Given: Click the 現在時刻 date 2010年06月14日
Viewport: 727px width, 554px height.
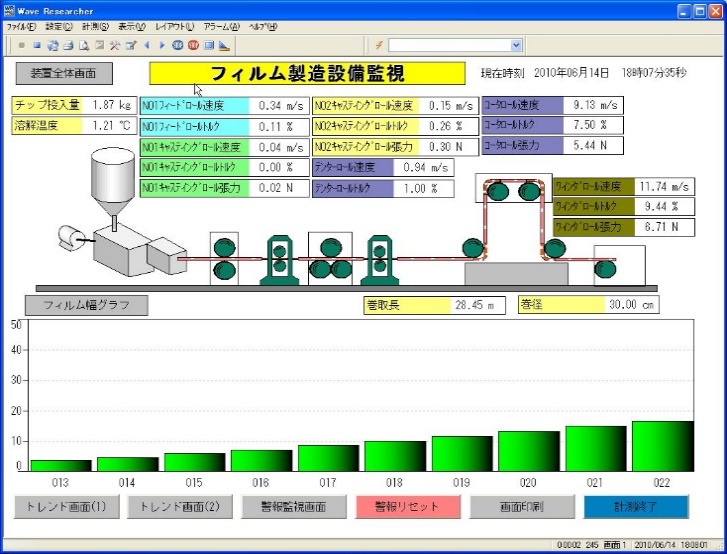Looking at the screenshot, I should 571,73.
